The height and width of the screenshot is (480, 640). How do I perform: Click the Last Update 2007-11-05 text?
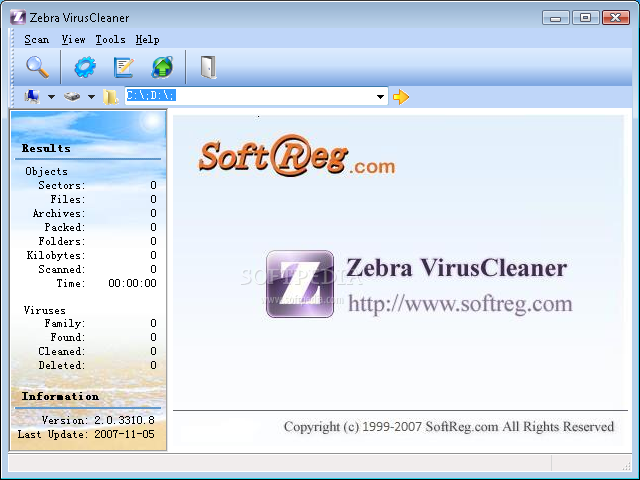tap(86, 434)
